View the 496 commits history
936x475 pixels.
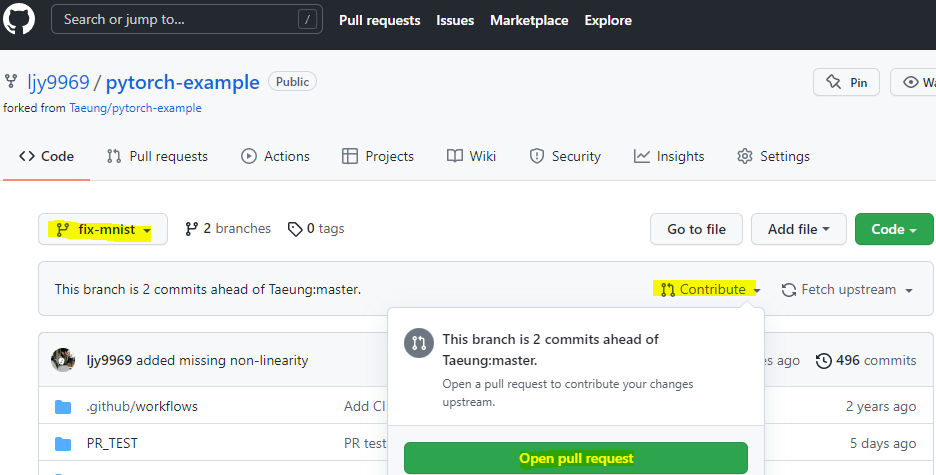(866, 360)
